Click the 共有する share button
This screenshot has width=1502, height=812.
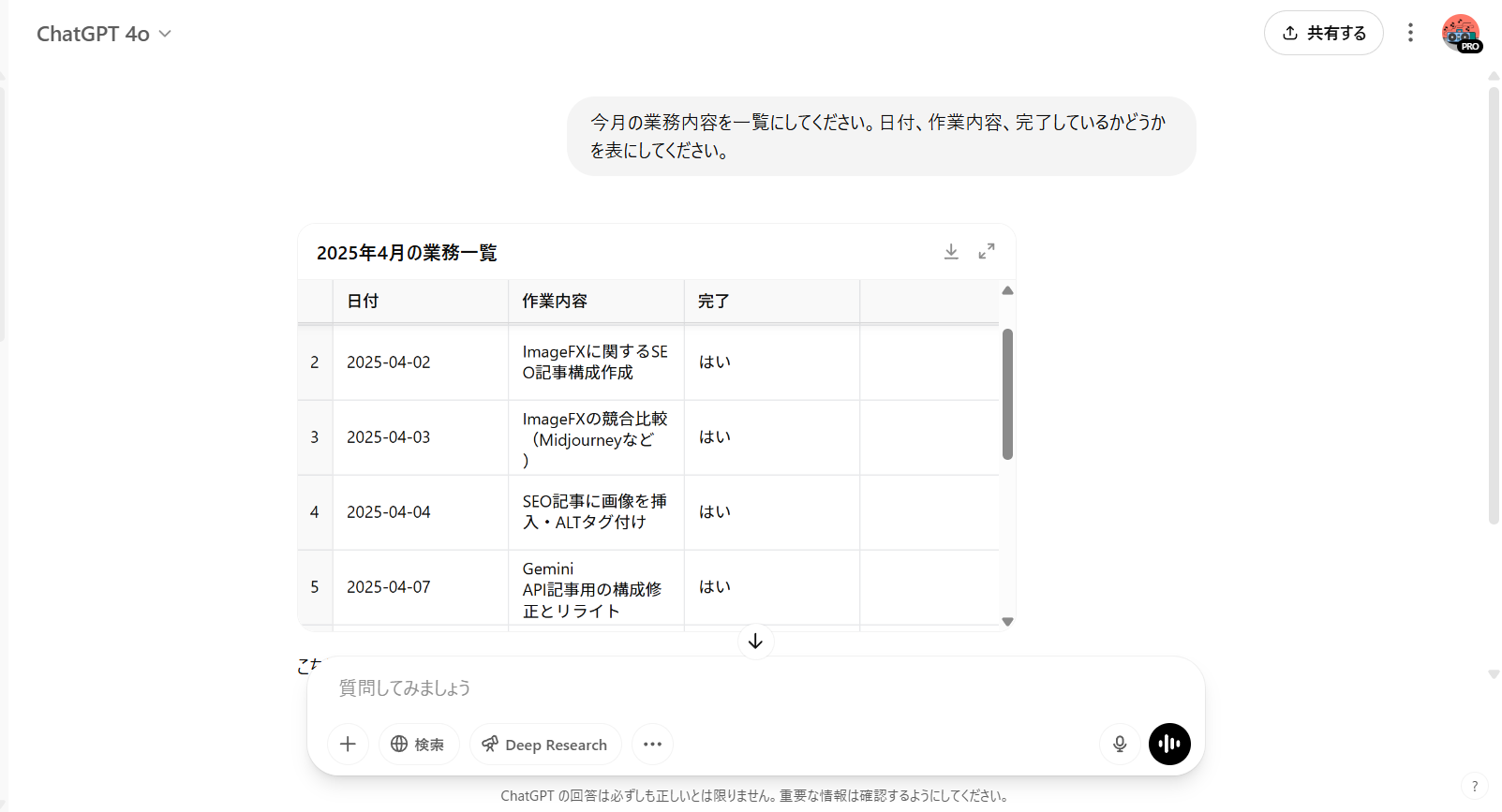pyautogui.click(x=1323, y=33)
